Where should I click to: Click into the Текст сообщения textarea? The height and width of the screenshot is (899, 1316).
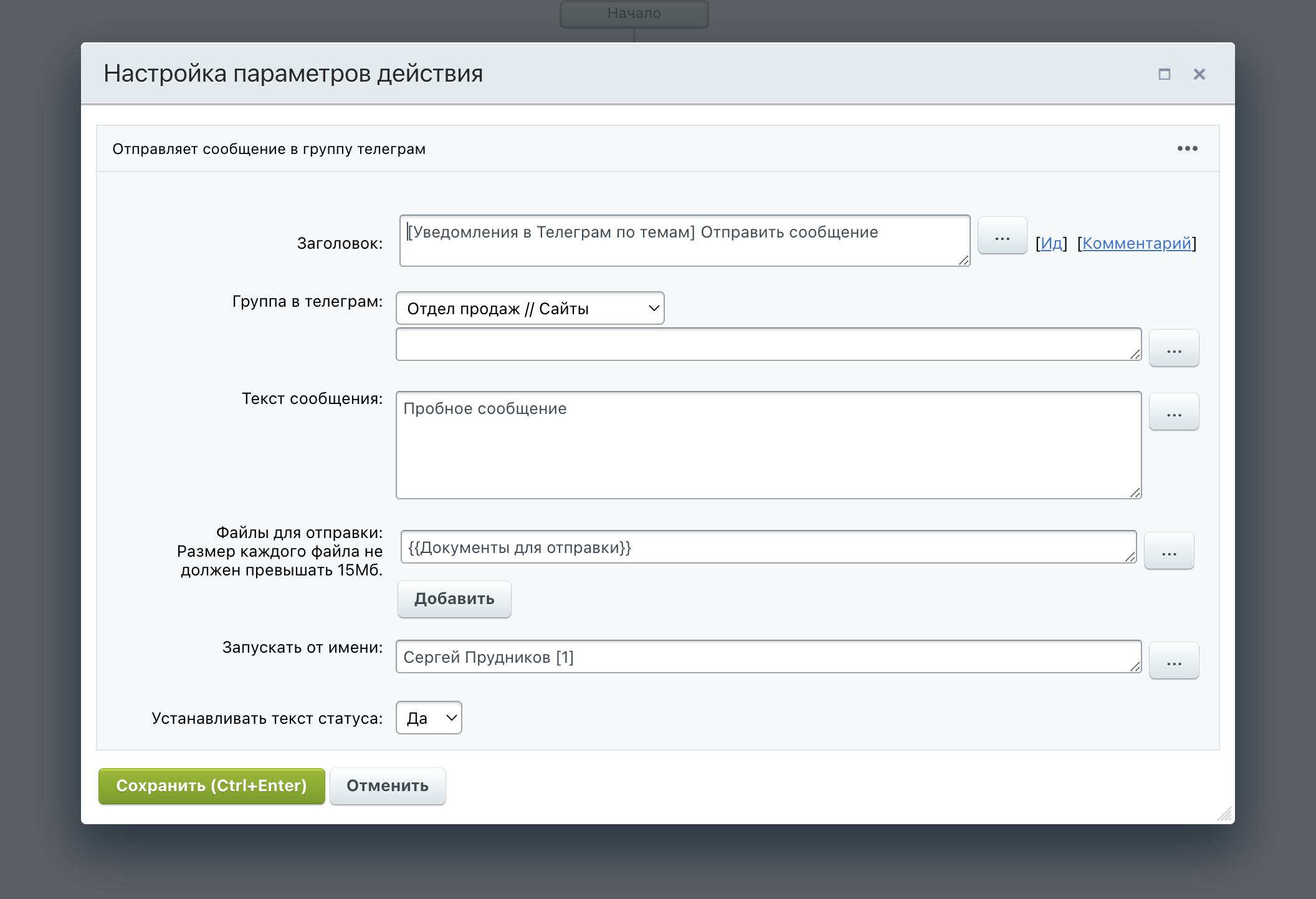(x=768, y=445)
